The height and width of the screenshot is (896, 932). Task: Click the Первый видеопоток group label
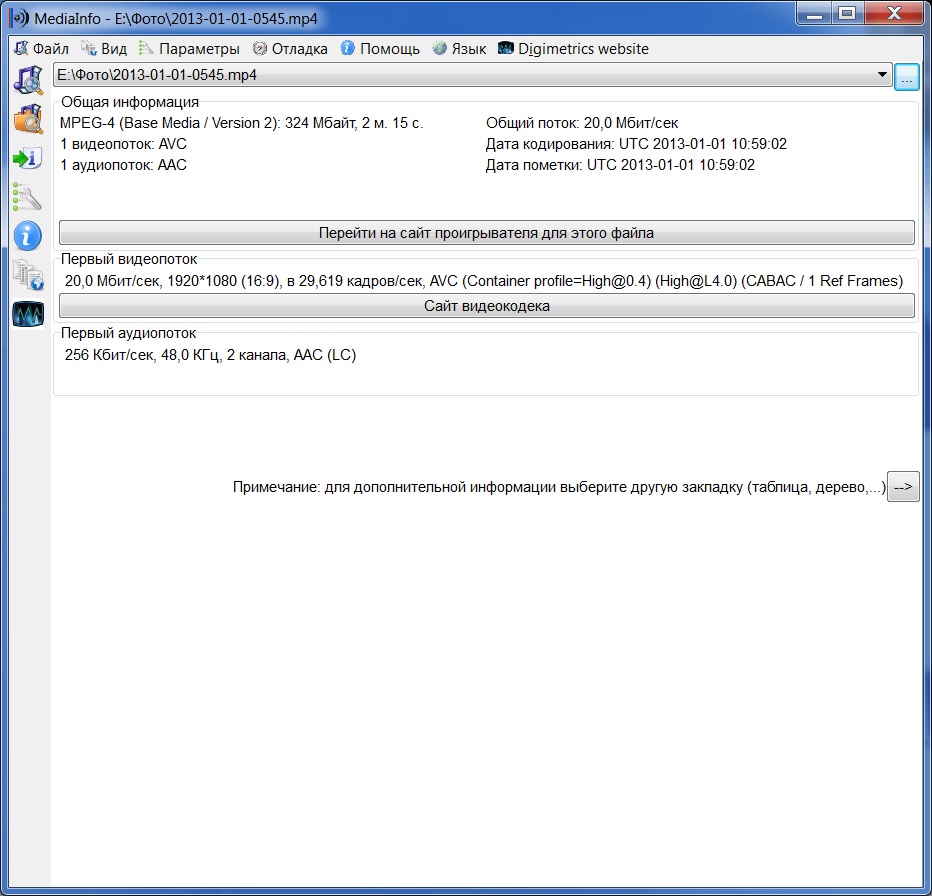point(129,259)
